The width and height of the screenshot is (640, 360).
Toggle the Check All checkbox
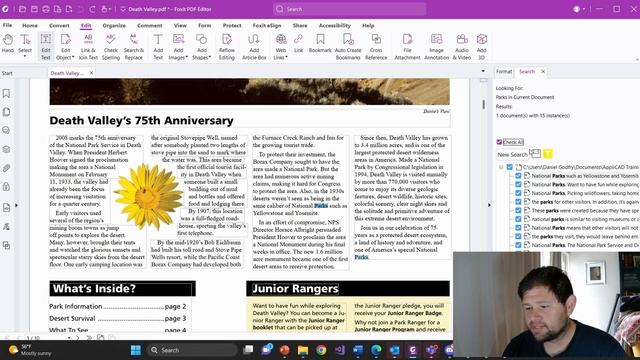pyautogui.click(x=499, y=142)
